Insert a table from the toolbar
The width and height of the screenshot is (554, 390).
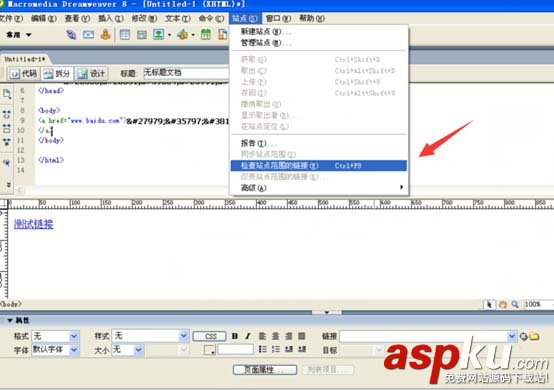(124, 35)
